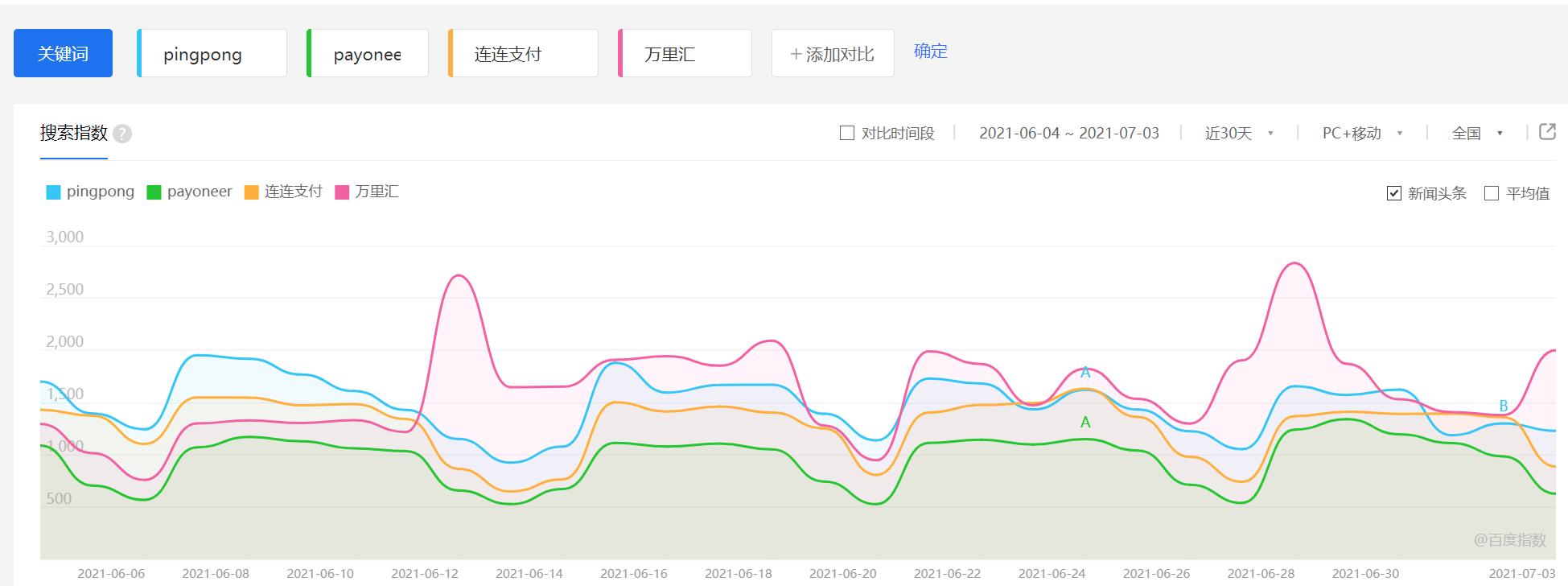Open the date range 2021-06-04 ~ 2021-07-03 picker
This screenshot has width=1568, height=586.
pos(1069,134)
